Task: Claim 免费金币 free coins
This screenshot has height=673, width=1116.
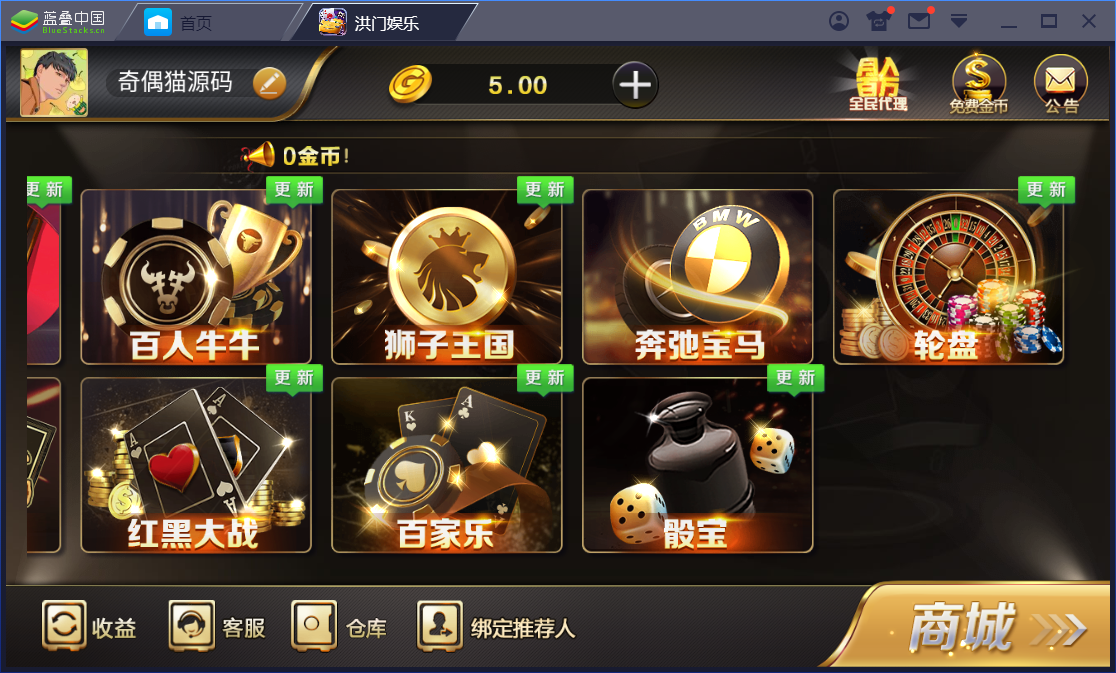Action: [979, 84]
